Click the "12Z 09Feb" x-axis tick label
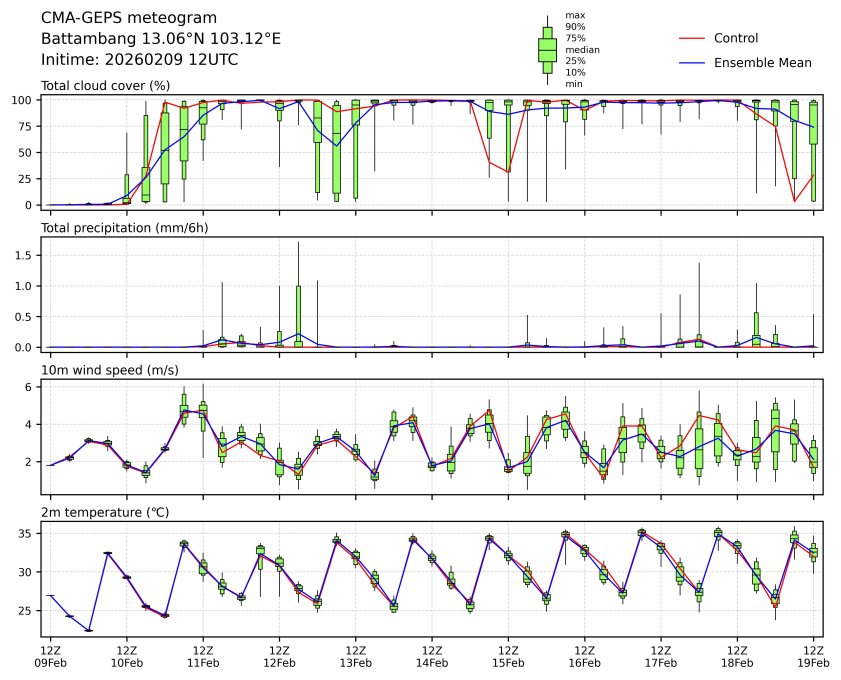 pos(50,655)
